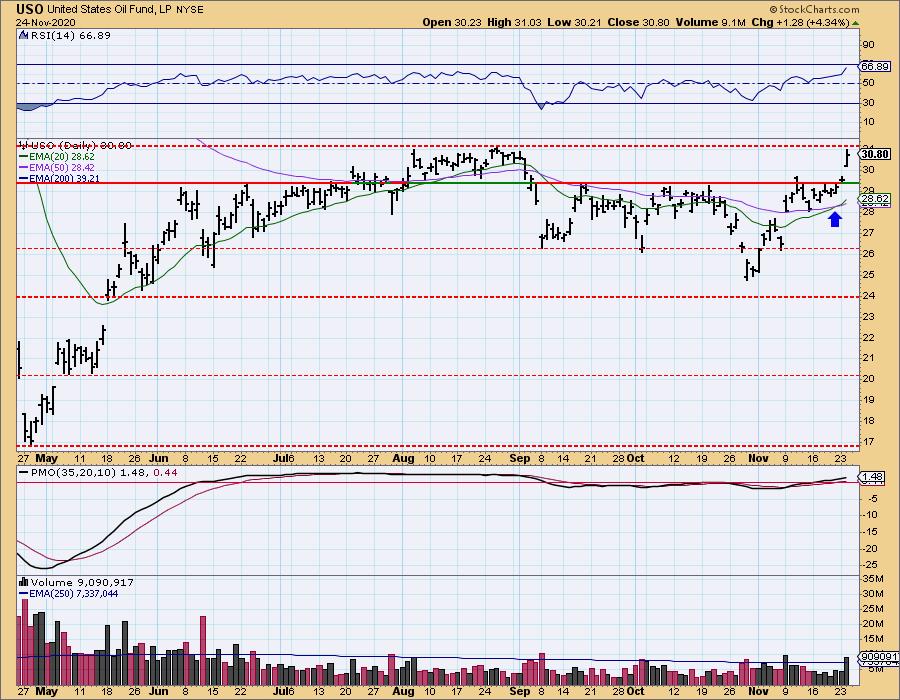Click the Close 30.80 value in header
This screenshot has height=700, width=900.
(638, 22)
